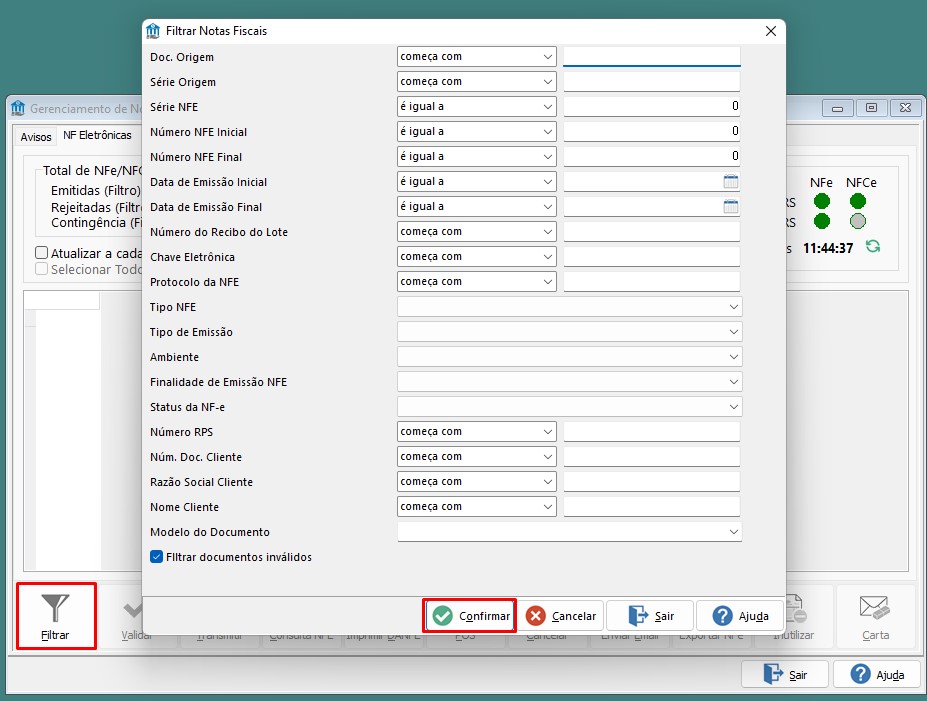Click the Filtrar funnel icon in main window
This screenshot has width=927, height=701.
[x=55, y=608]
